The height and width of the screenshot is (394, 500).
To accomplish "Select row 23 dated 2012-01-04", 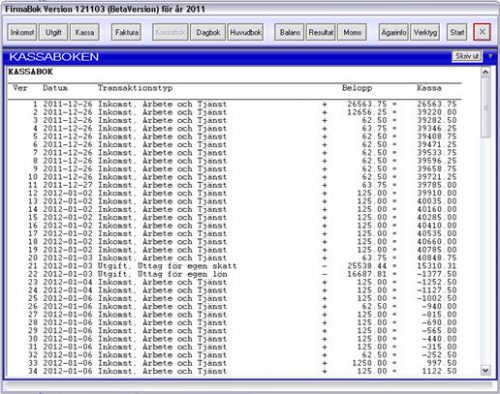I will pos(235,282).
